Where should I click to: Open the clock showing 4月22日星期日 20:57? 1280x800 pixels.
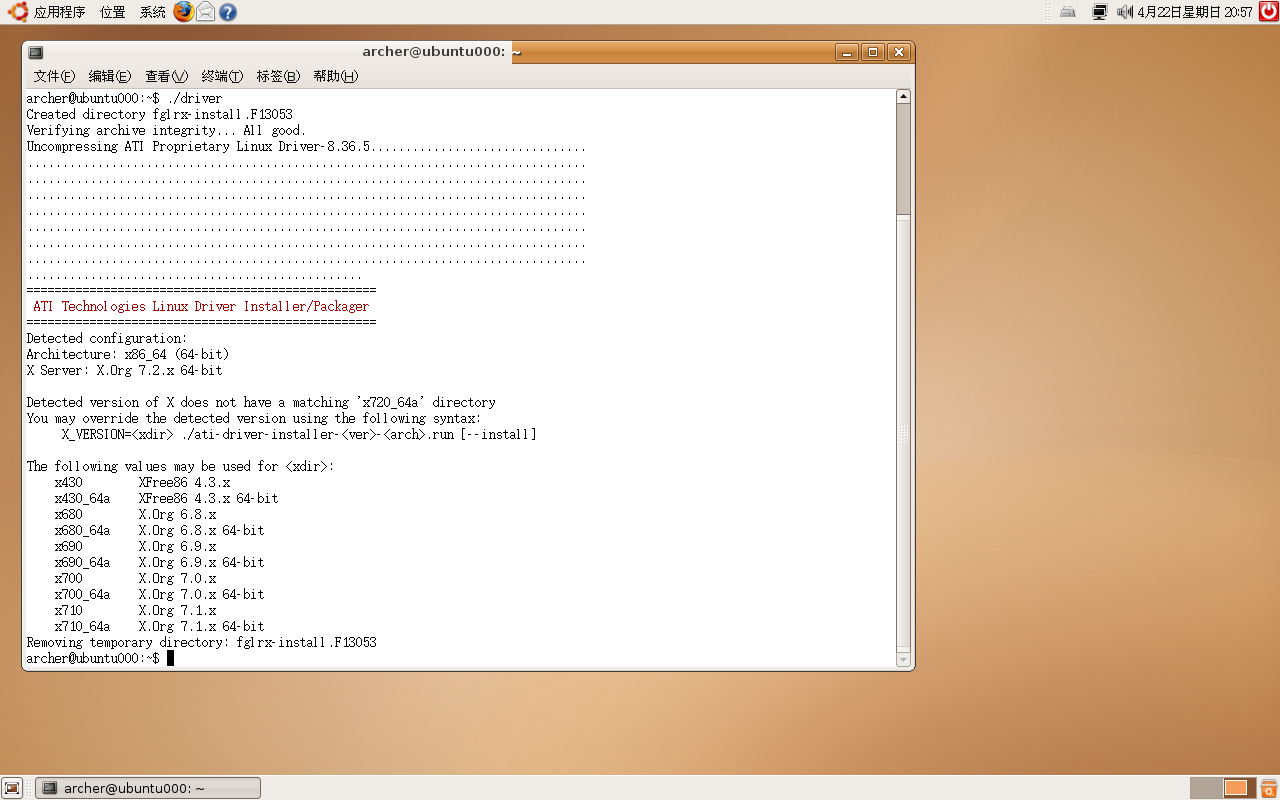[1195, 12]
